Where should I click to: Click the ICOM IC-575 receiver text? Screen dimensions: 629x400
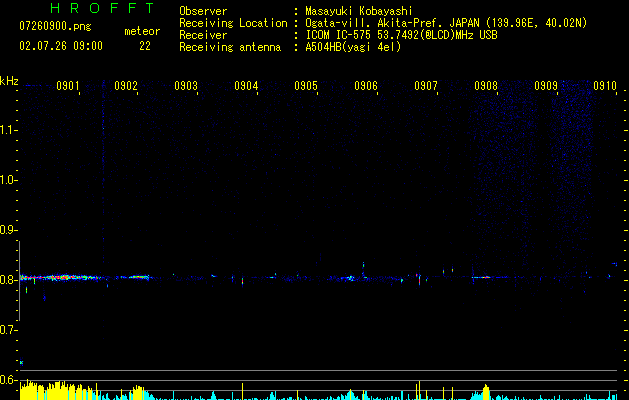point(401,35)
